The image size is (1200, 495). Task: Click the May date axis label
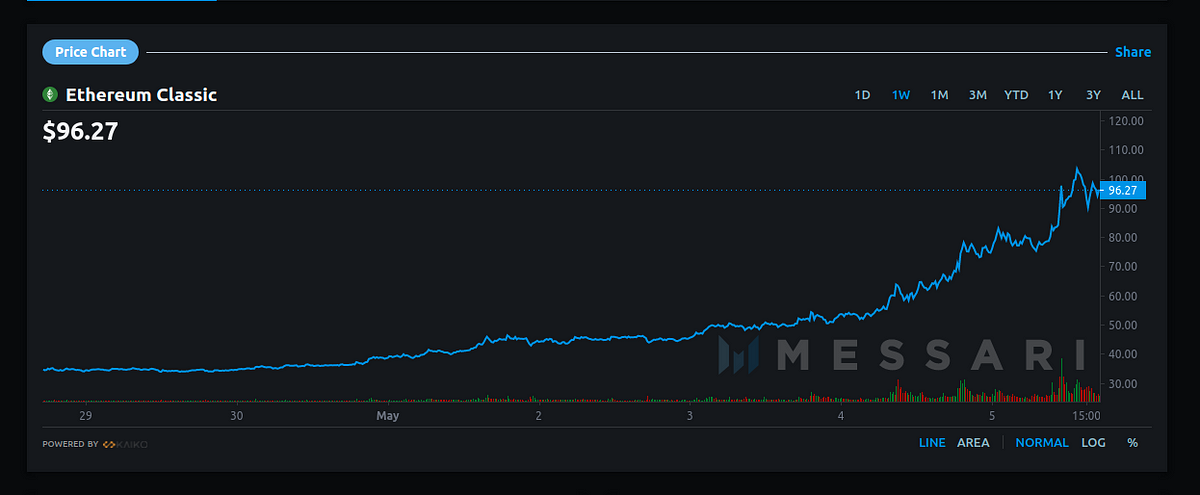click(x=388, y=415)
